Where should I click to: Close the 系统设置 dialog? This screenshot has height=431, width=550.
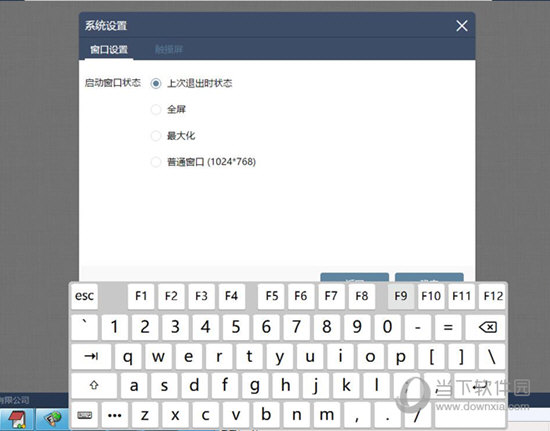pos(462,26)
